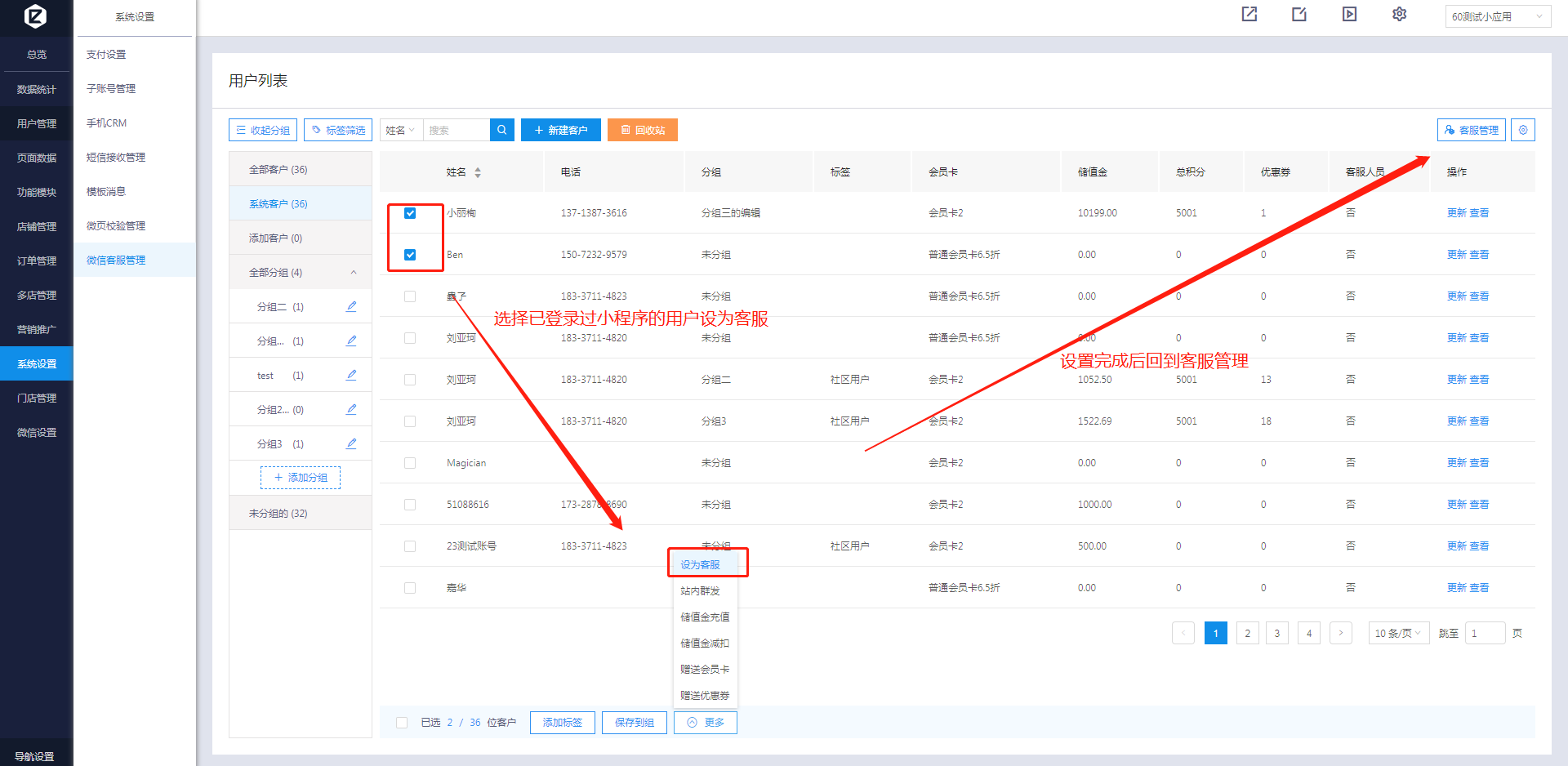Go to page 3 in pagination
The width and height of the screenshot is (1568, 766).
(x=1277, y=633)
